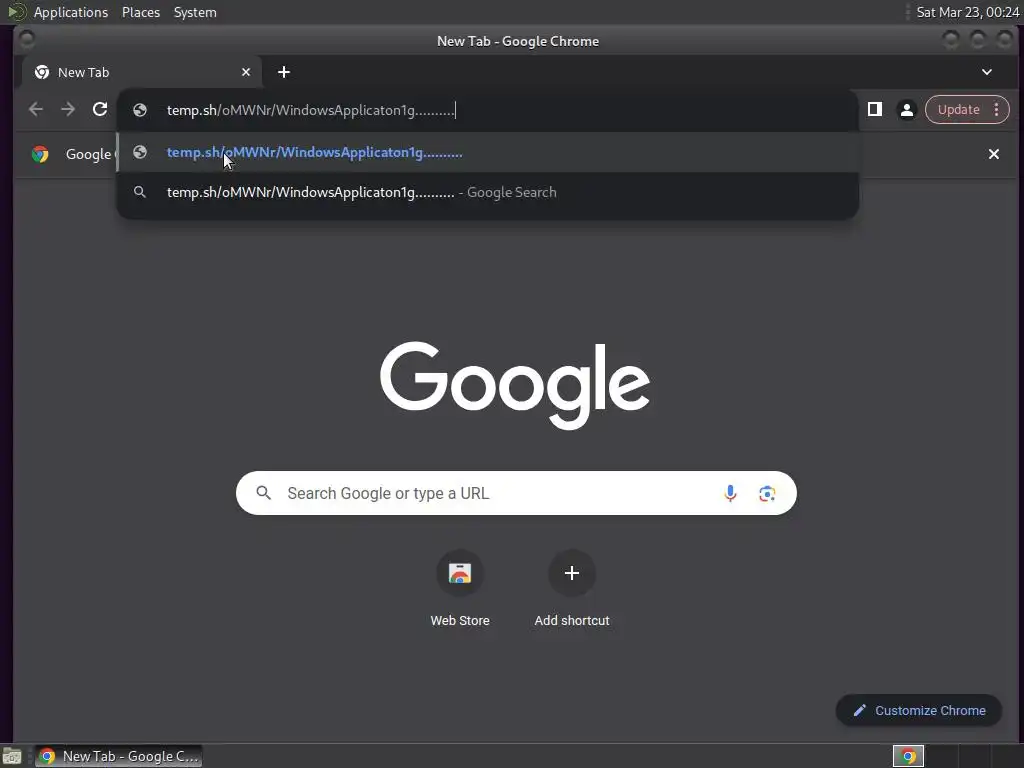
Task: Select the New Tab - Google Chrome taskbar entry
Action: click(118, 756)
